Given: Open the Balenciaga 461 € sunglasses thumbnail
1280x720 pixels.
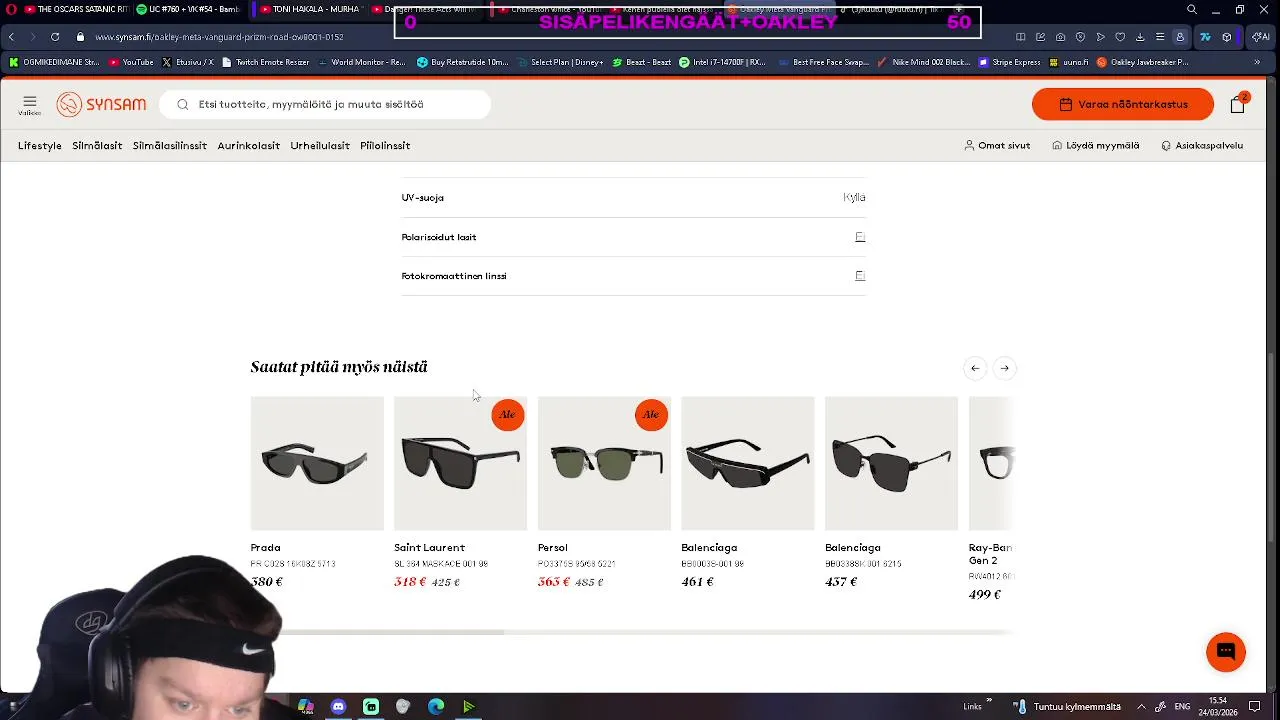Looking at the screenshot, I should pos(748,463).
